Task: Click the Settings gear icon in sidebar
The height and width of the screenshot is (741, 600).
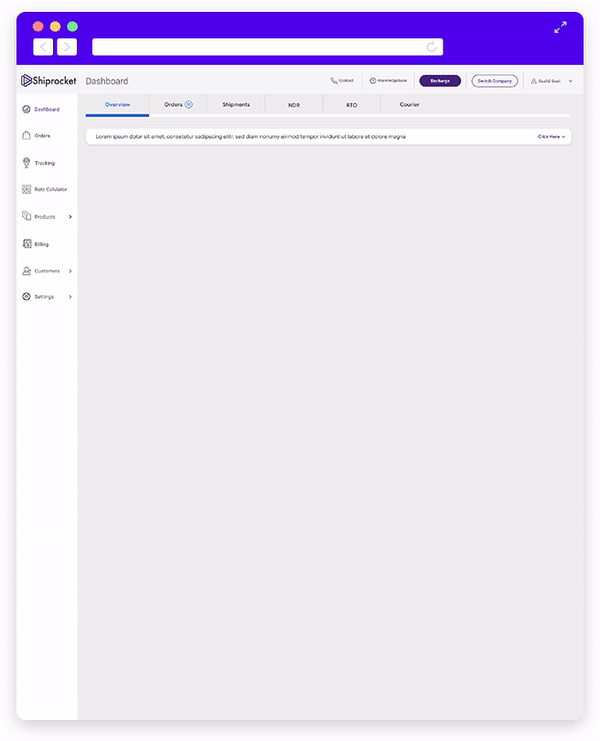Action: (x=26, y=297)
